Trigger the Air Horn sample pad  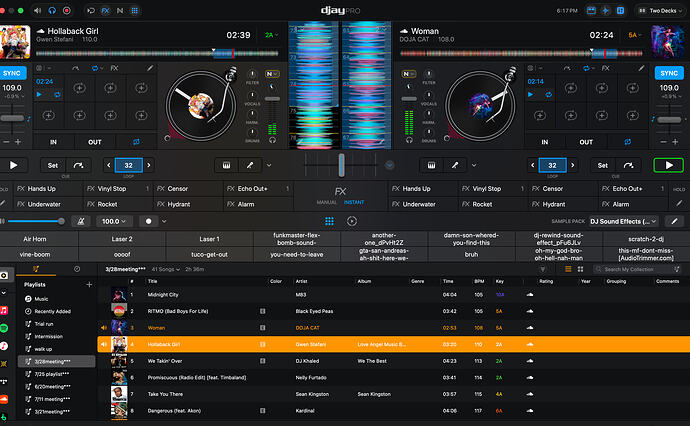pyautogui.click(x=35, y=239)
